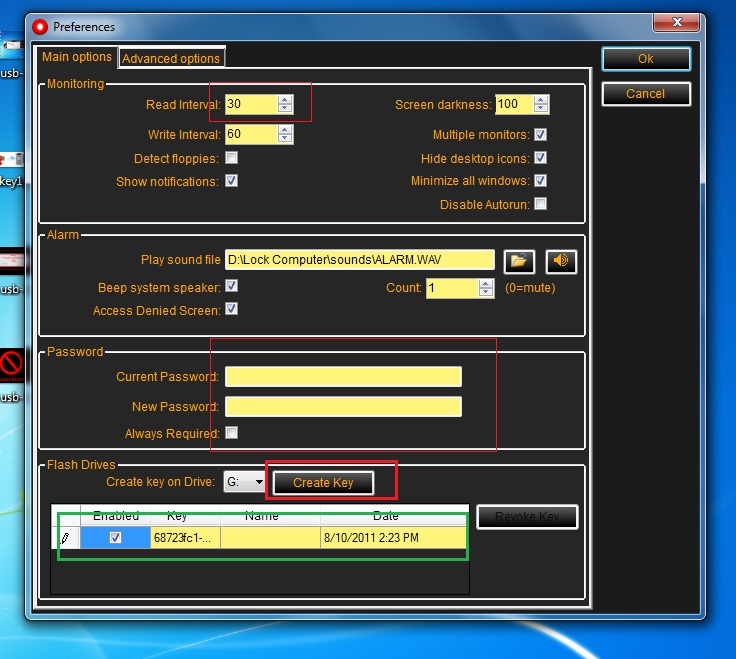The width and height of the screenshot is (736, 659).
Task: Switch to Advanced options tab
Action: coord(171,58)
